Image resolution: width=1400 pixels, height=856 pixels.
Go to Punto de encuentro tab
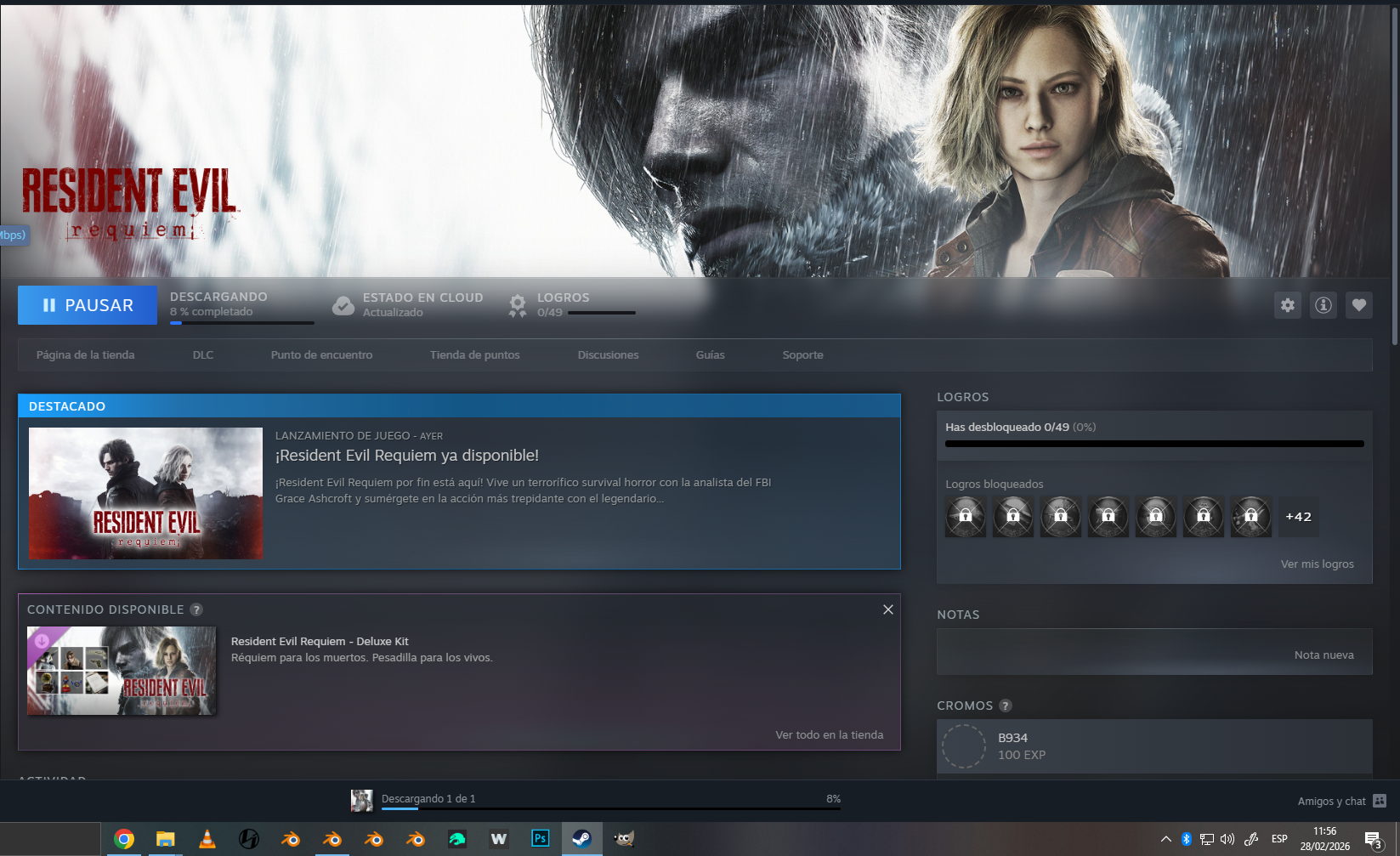(321, 355)
